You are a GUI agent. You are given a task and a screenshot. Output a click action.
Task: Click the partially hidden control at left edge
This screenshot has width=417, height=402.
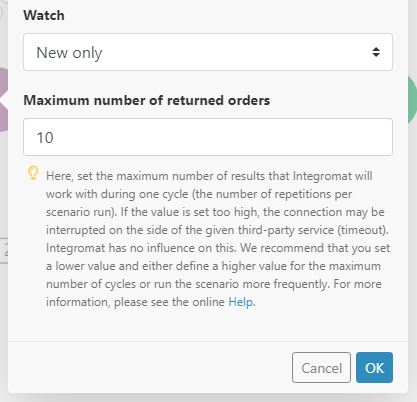[x=4, y=251]
